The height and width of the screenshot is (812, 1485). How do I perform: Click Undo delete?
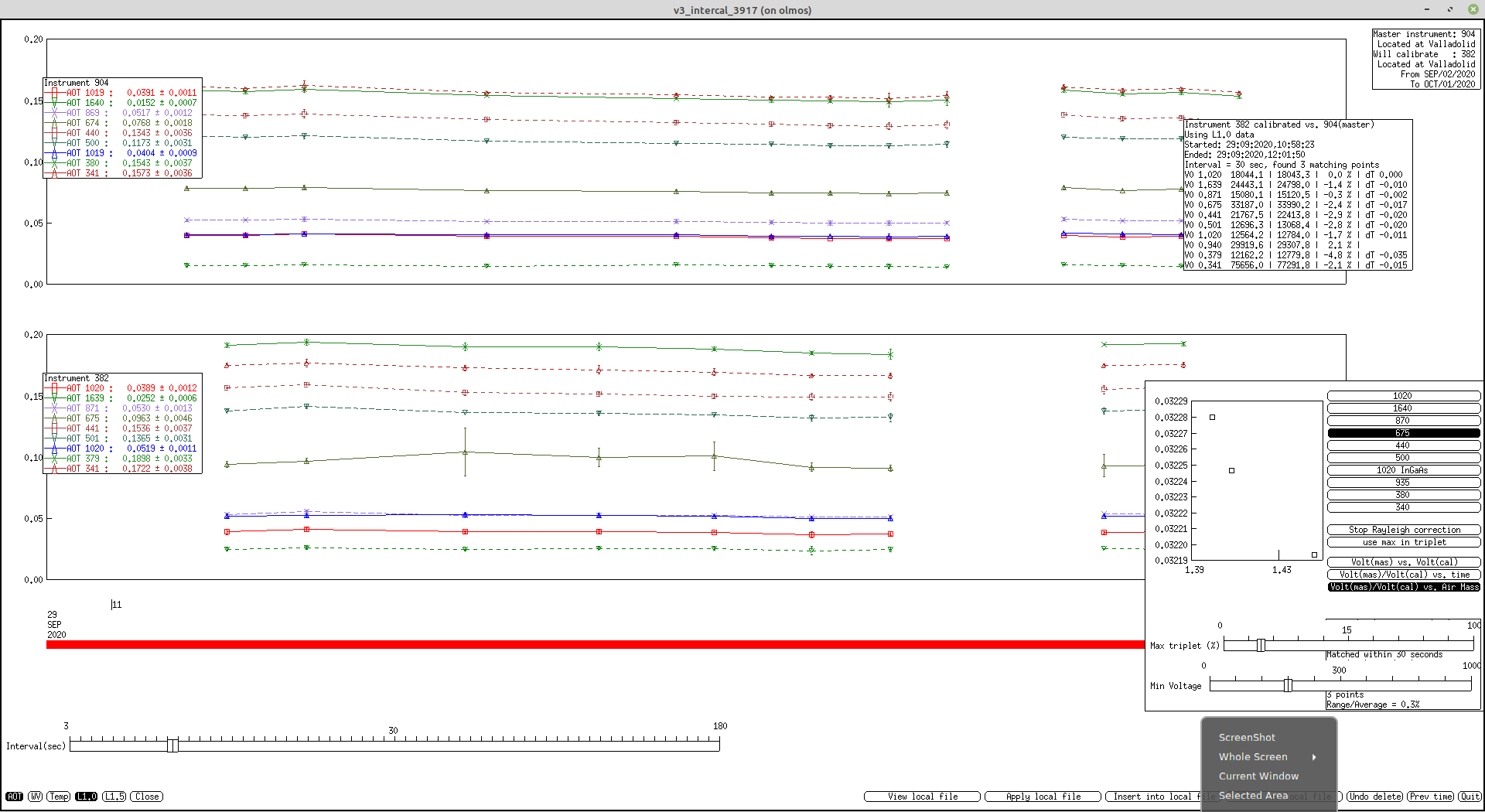(x=1374, y=797)
